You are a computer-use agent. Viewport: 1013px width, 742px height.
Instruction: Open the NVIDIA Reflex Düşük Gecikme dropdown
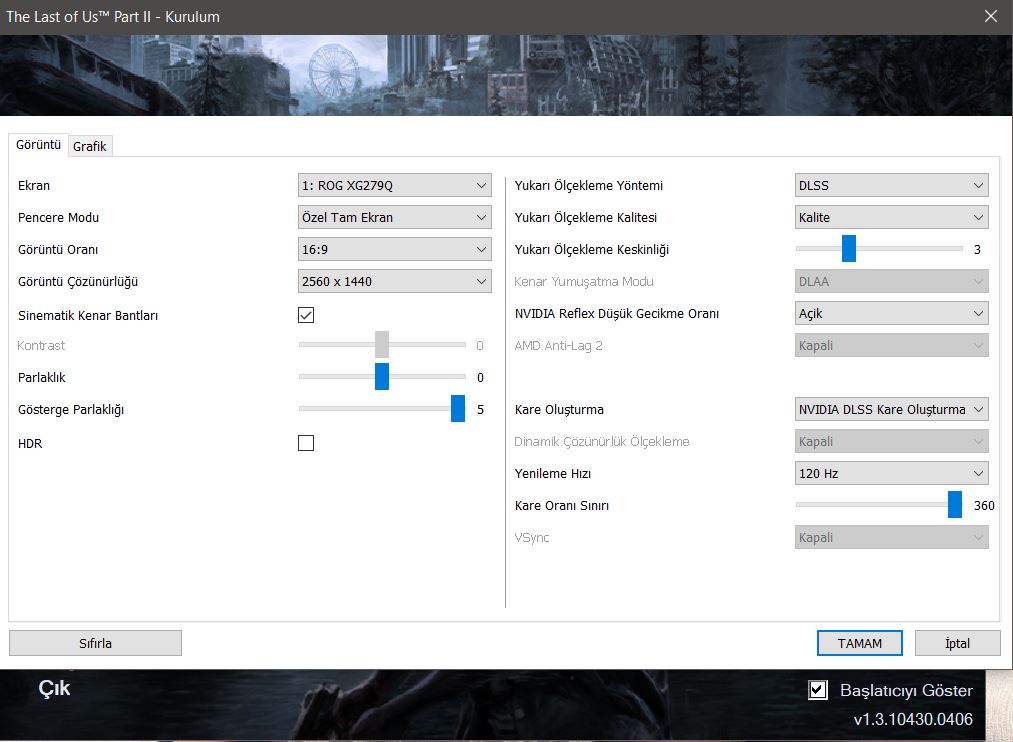tap(892, 313)
